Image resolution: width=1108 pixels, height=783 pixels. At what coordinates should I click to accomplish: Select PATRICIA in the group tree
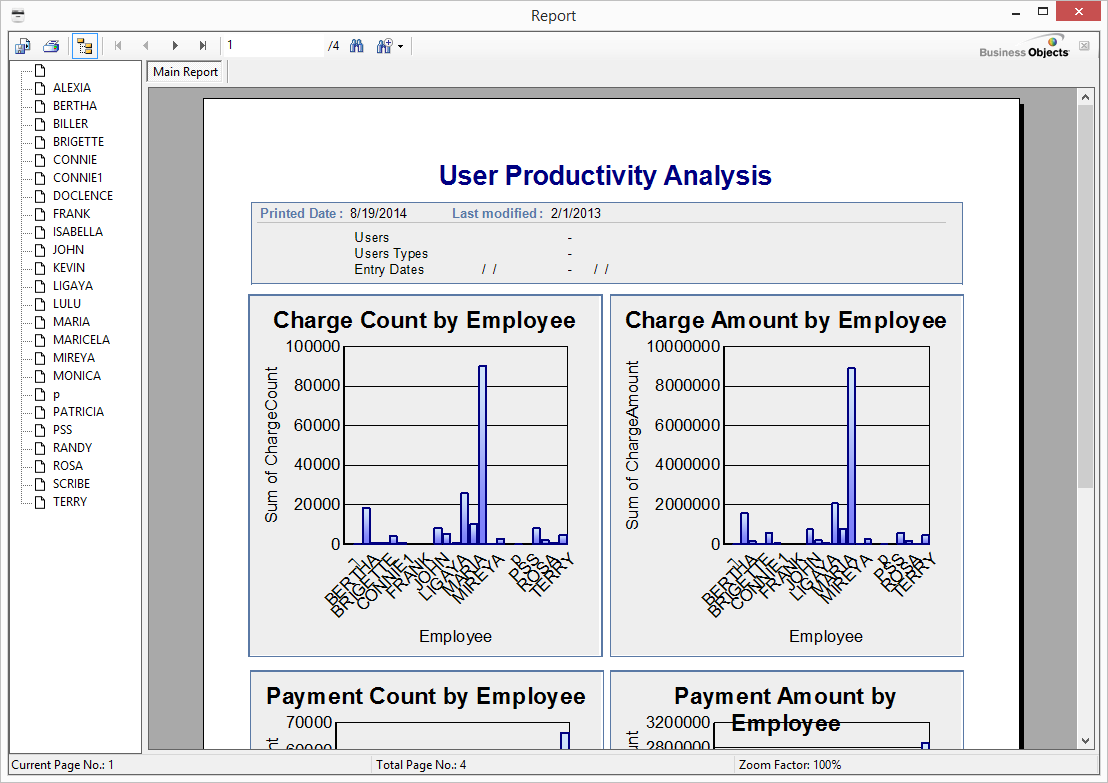(78, 412)
